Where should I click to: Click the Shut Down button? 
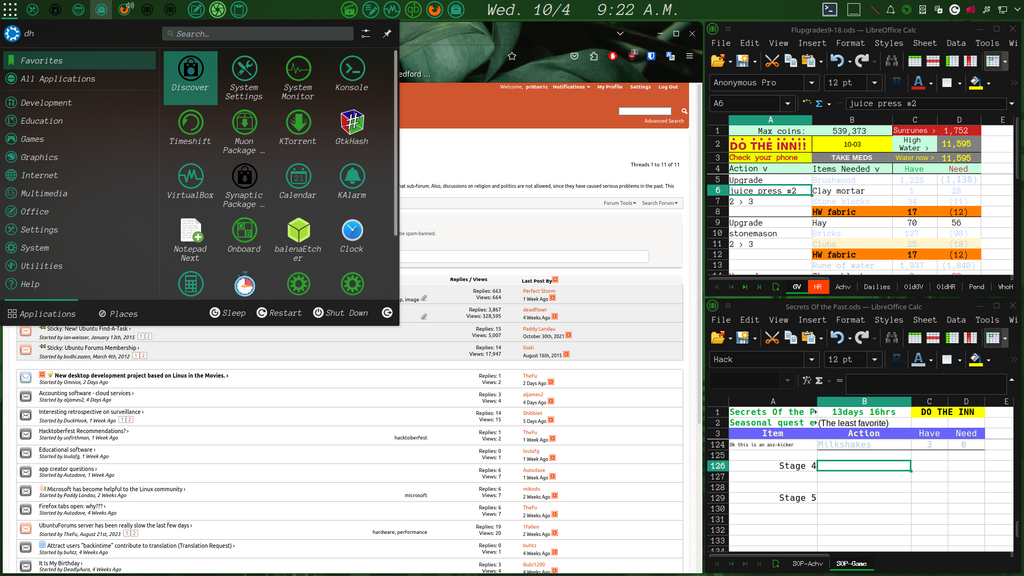click(x=339, y=313)
